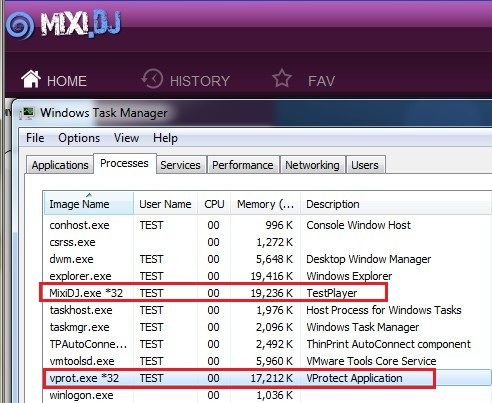The image size is (492, 403).
Task: Select the MixiDJ.exe *32 process row
Action: 213,293
